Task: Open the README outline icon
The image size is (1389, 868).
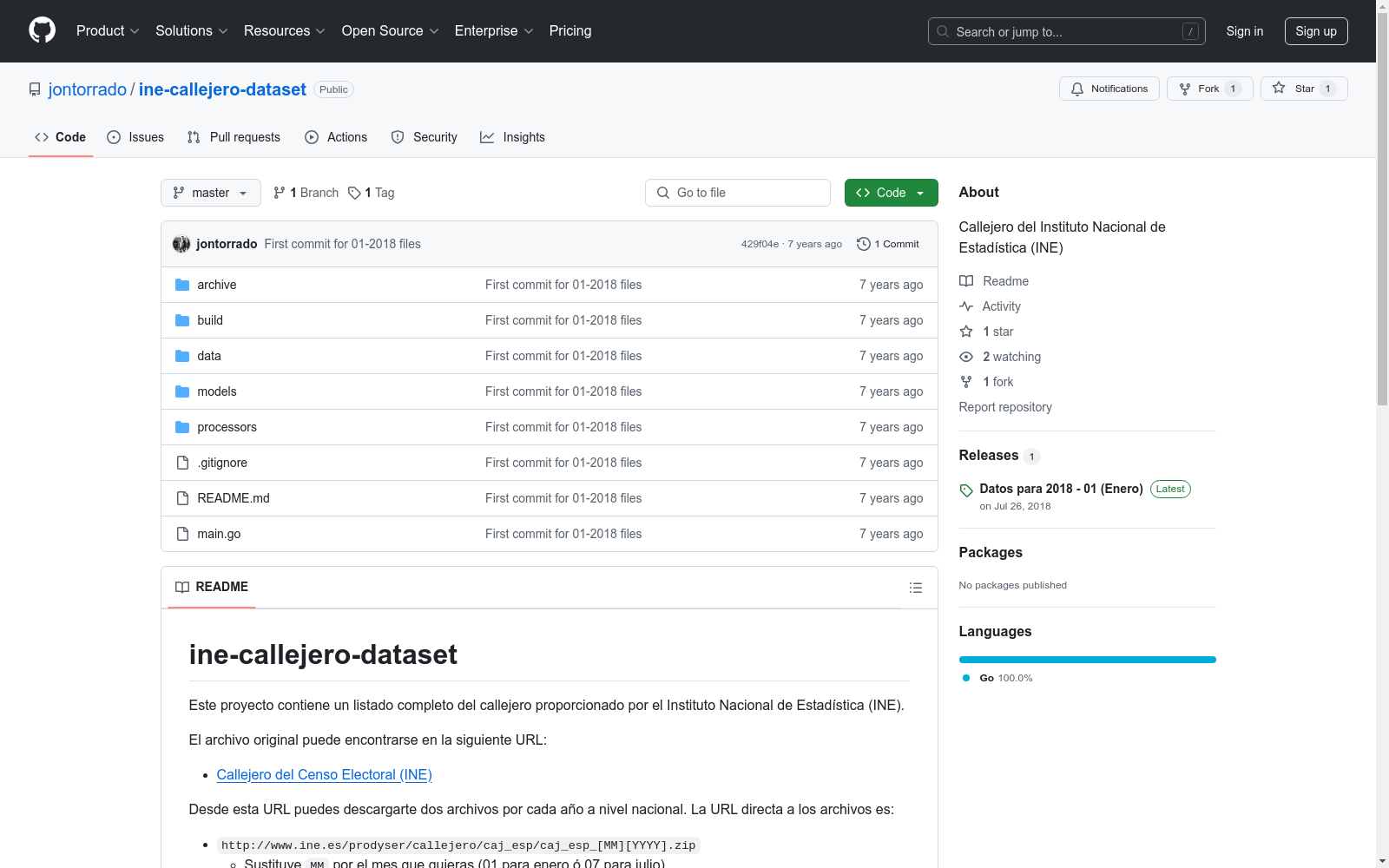Action: tap(915, 588)
